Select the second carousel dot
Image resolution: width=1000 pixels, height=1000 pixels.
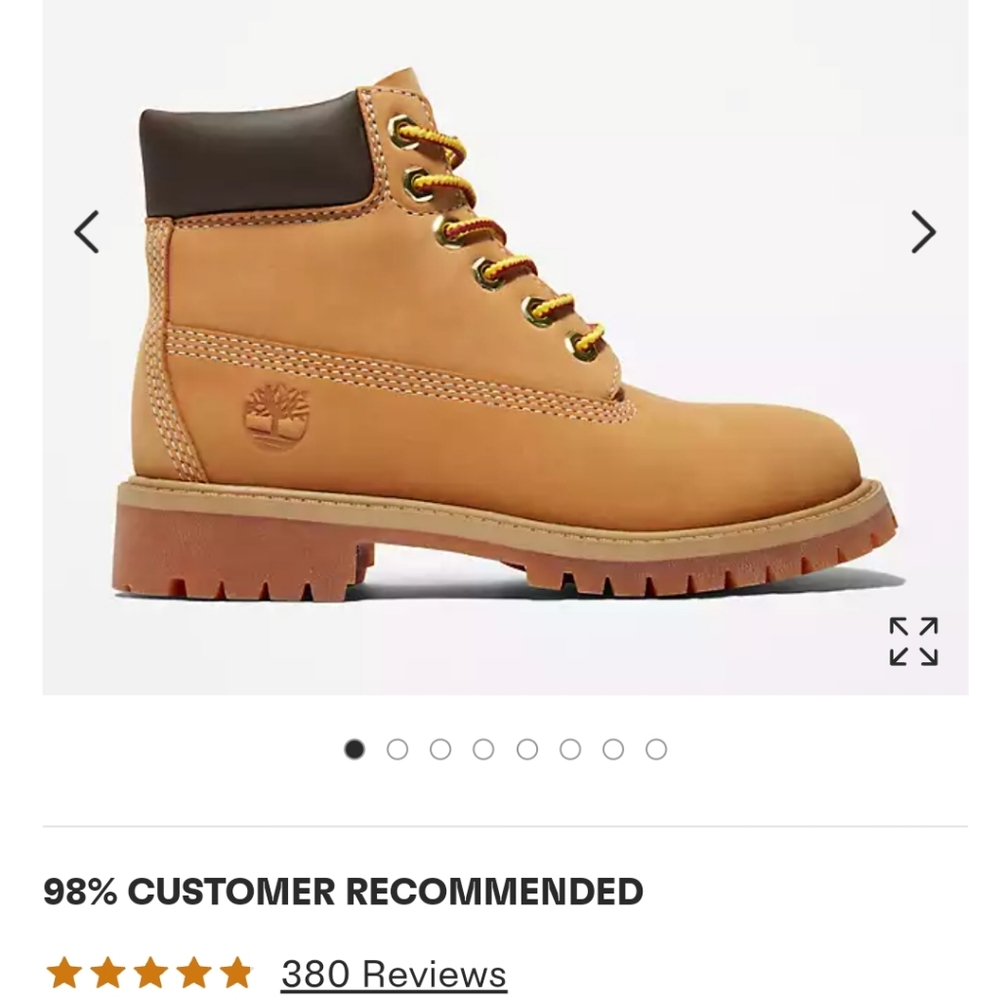pos(397,747)
